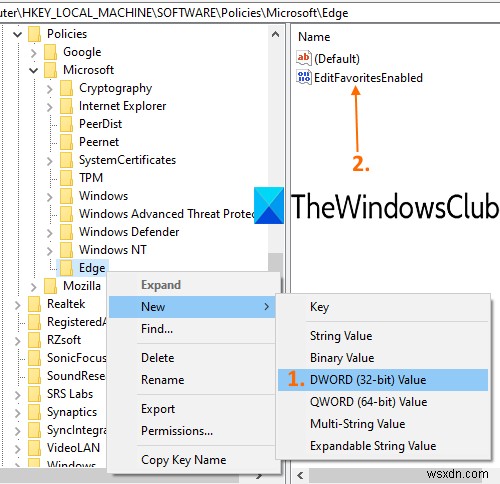Click the Windows Defender folder icon
500x484 pixels.
point(66,232)
